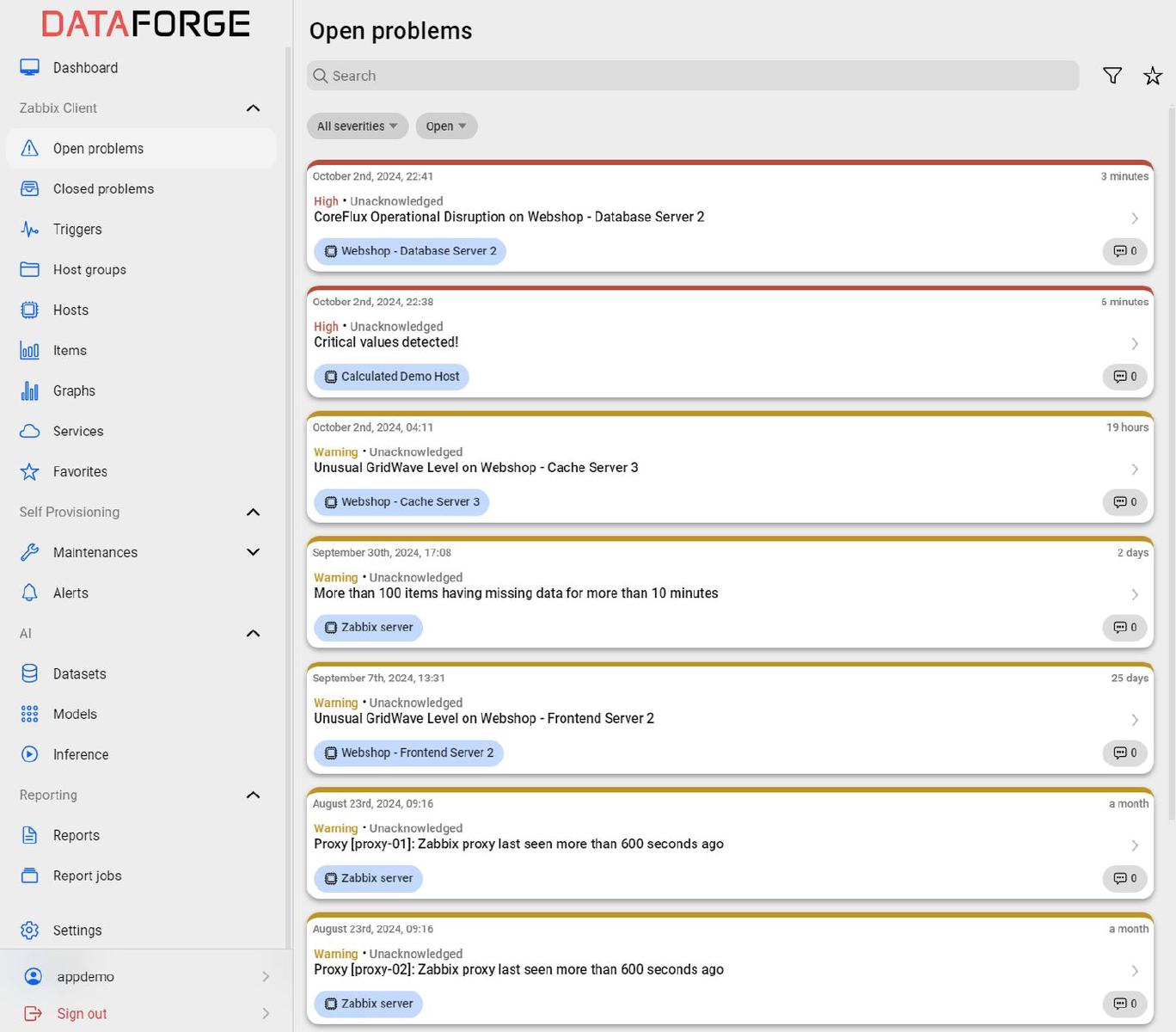Open the All severities dropdown
The height and width of the screenshot is (1032, 1176).
(x=357, y=126)
